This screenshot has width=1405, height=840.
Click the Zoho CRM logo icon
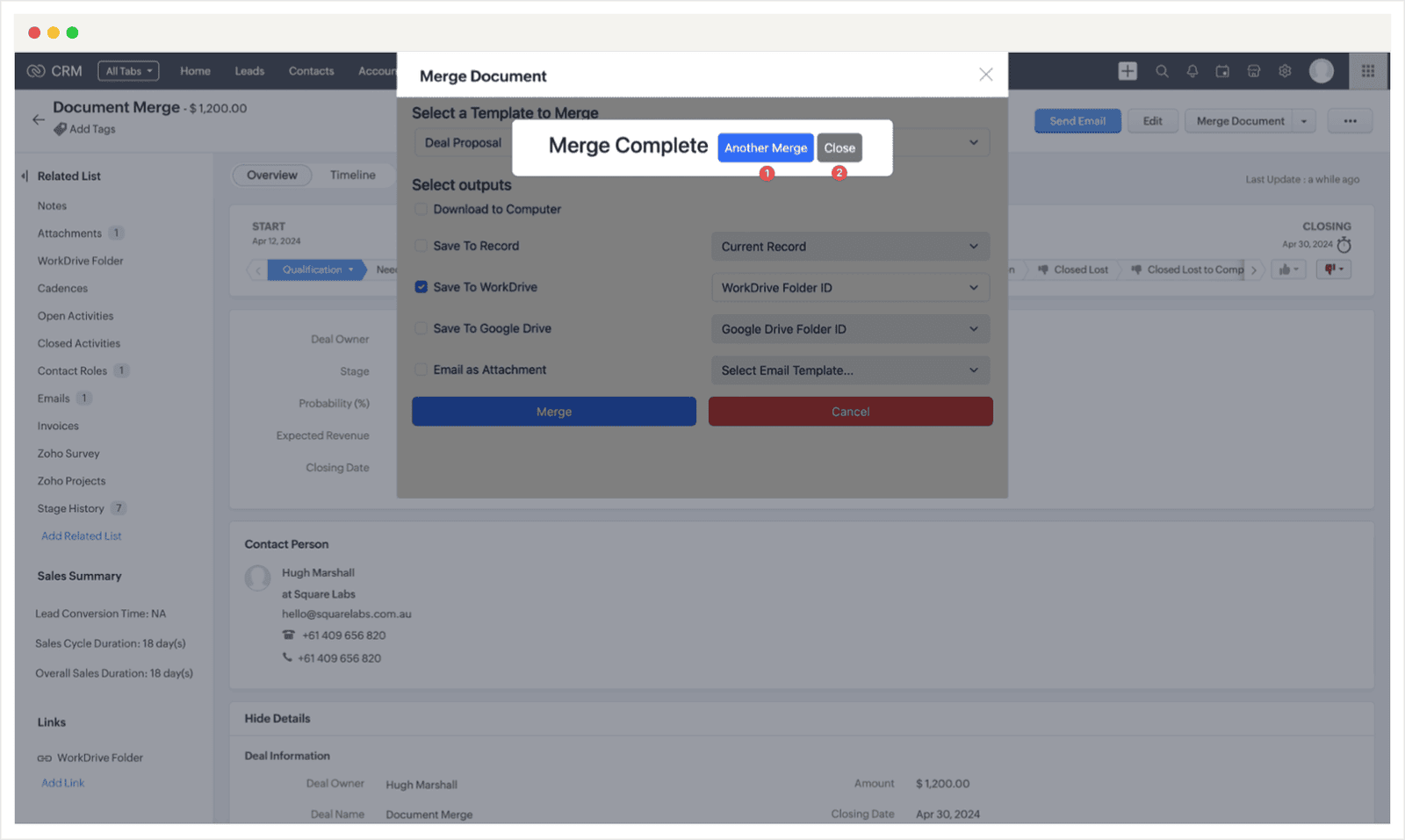click(x=36, y=71)
